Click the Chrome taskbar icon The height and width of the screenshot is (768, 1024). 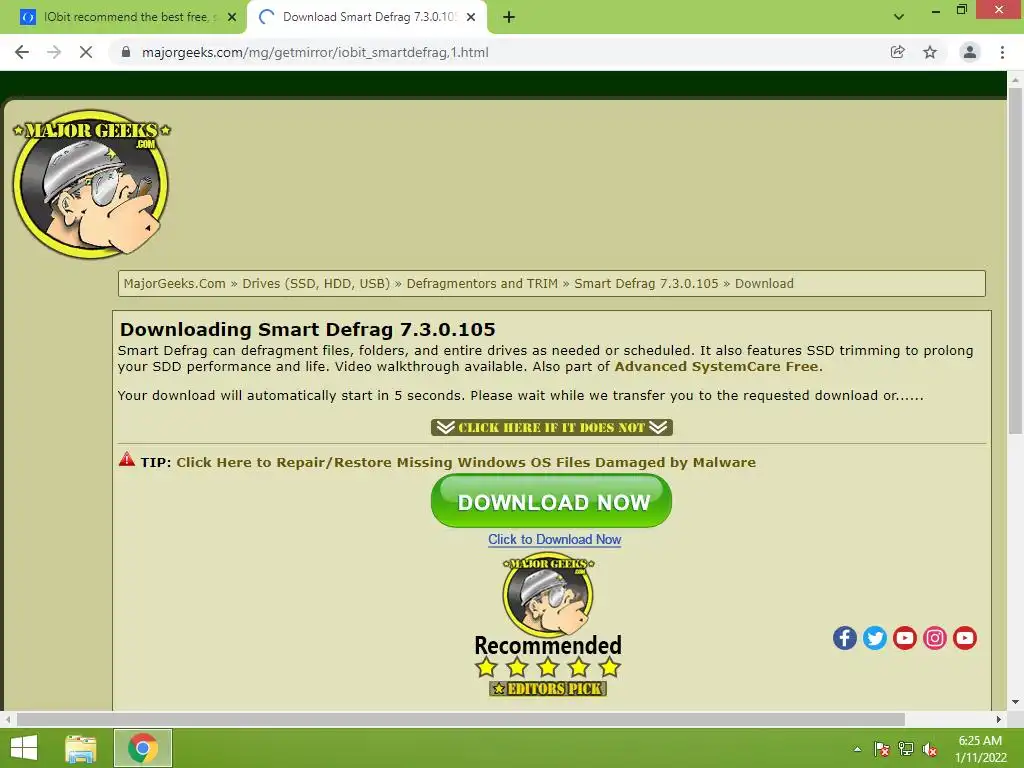(x=143, y=748)
